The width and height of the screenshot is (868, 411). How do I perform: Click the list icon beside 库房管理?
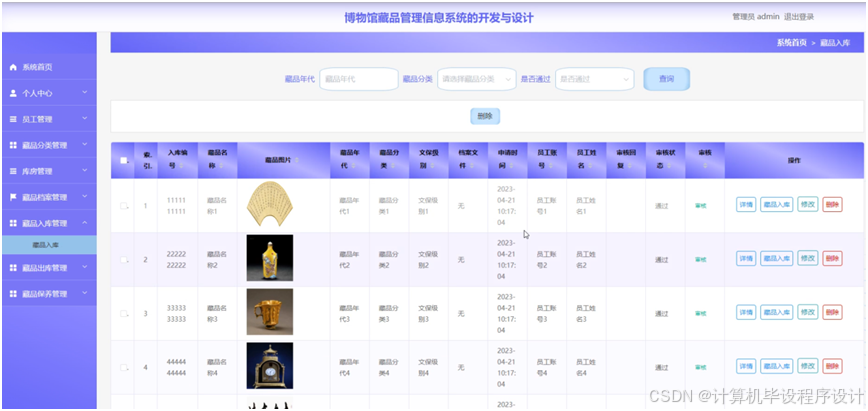click(13, 171)
